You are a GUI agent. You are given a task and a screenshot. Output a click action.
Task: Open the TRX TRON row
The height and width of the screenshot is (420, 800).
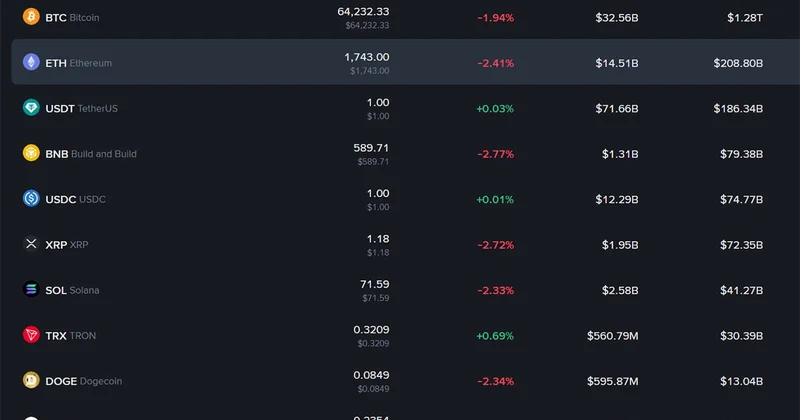[406, 335]
